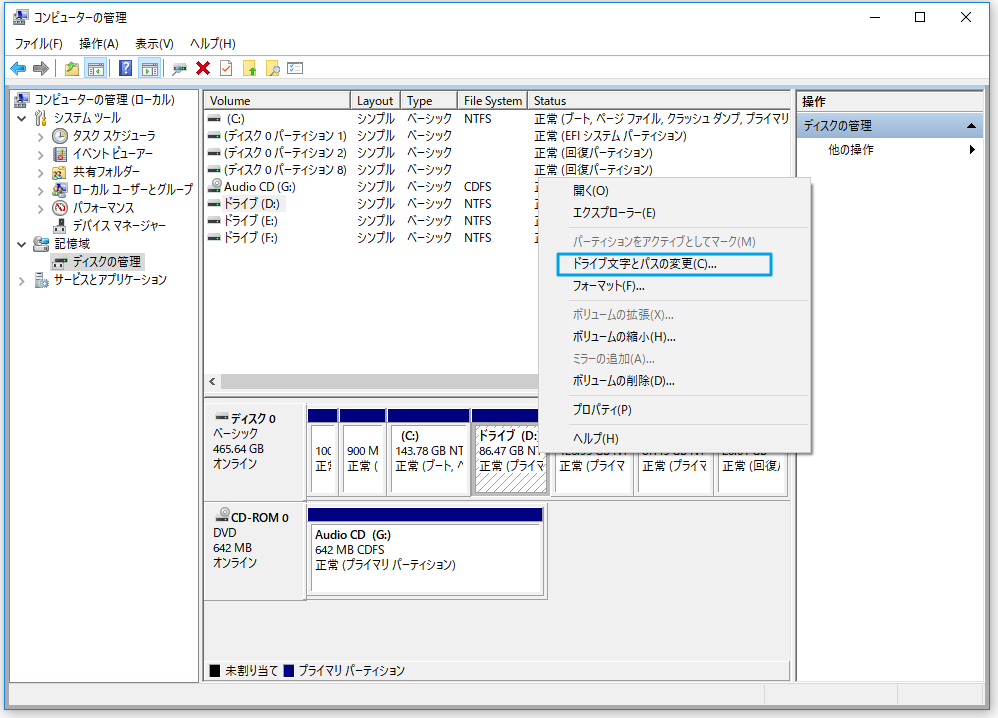Select the (C:) 143.78 GB partition block
This screenshot has width=998, height=718.
(429, 451)
